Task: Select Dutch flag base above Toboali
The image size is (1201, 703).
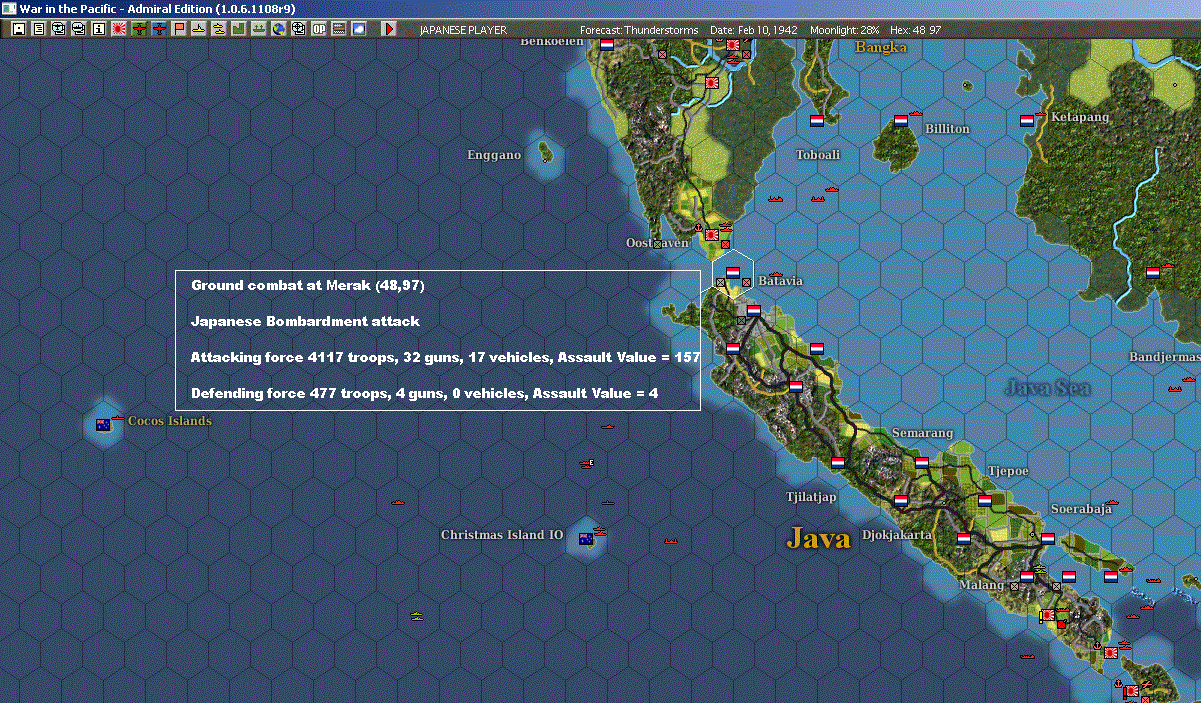Action: (816, 121)
